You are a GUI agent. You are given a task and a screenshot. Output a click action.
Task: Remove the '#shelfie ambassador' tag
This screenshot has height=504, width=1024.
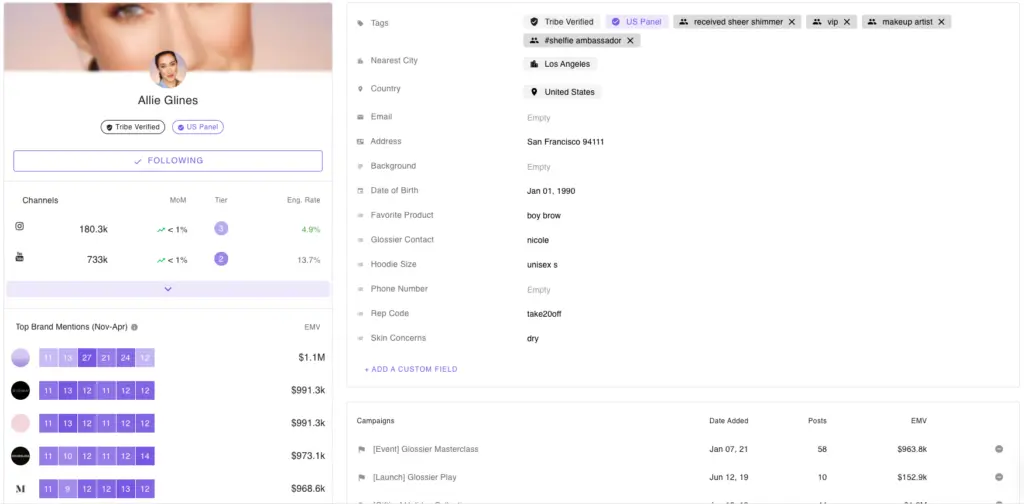(630, 41)
